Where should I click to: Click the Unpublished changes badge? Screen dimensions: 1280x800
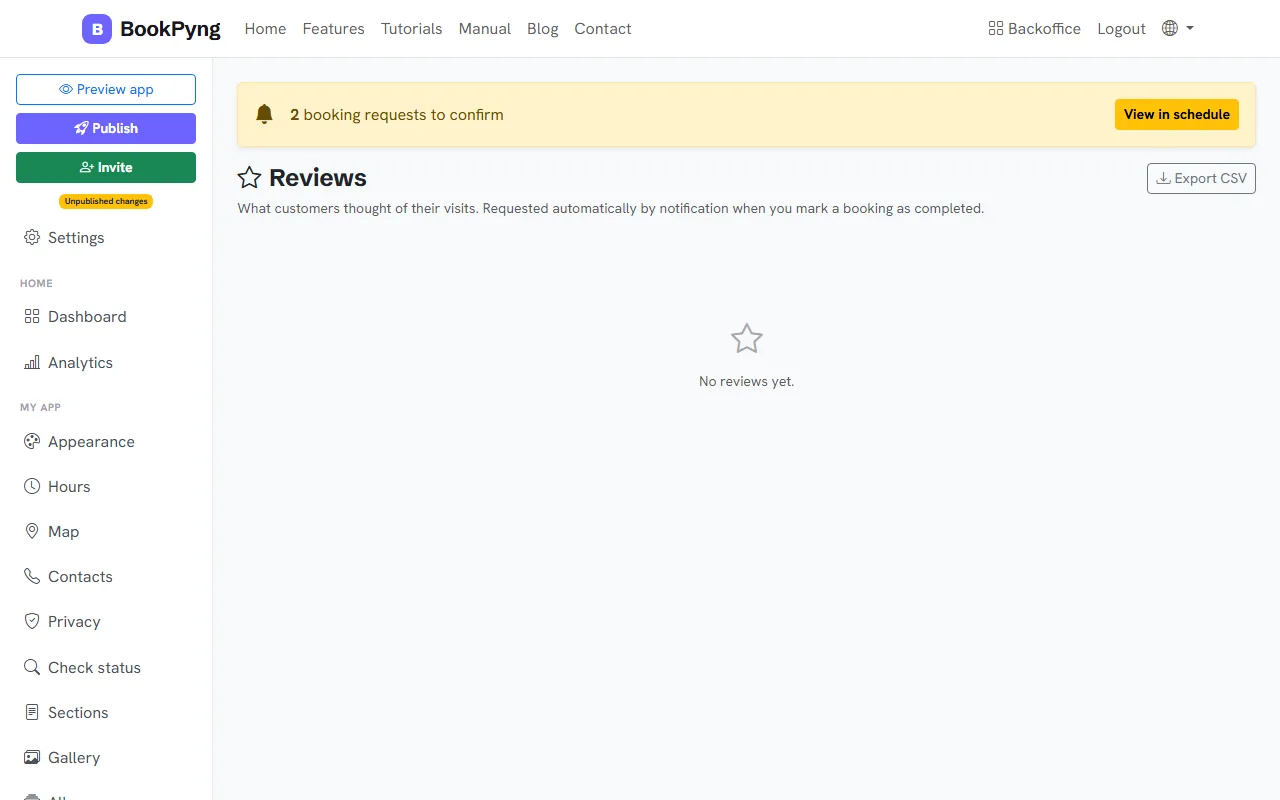(106, 201)
